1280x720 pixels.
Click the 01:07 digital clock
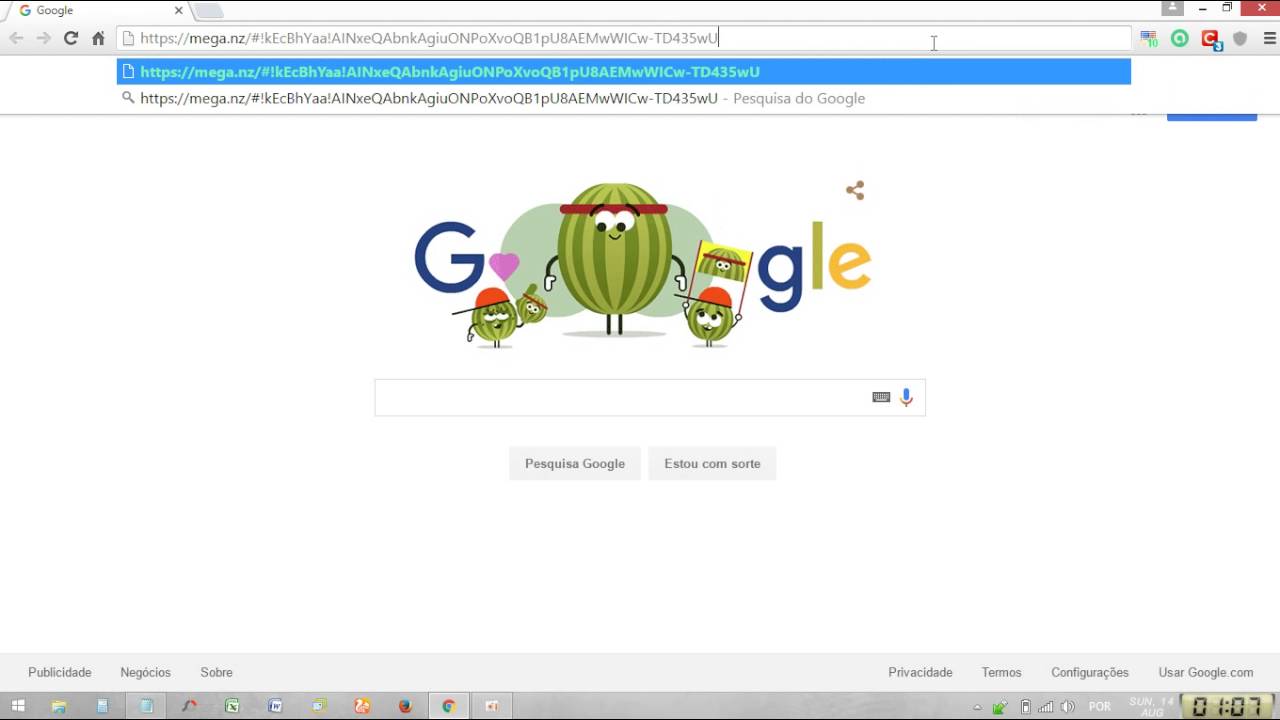pos(1226,706)
